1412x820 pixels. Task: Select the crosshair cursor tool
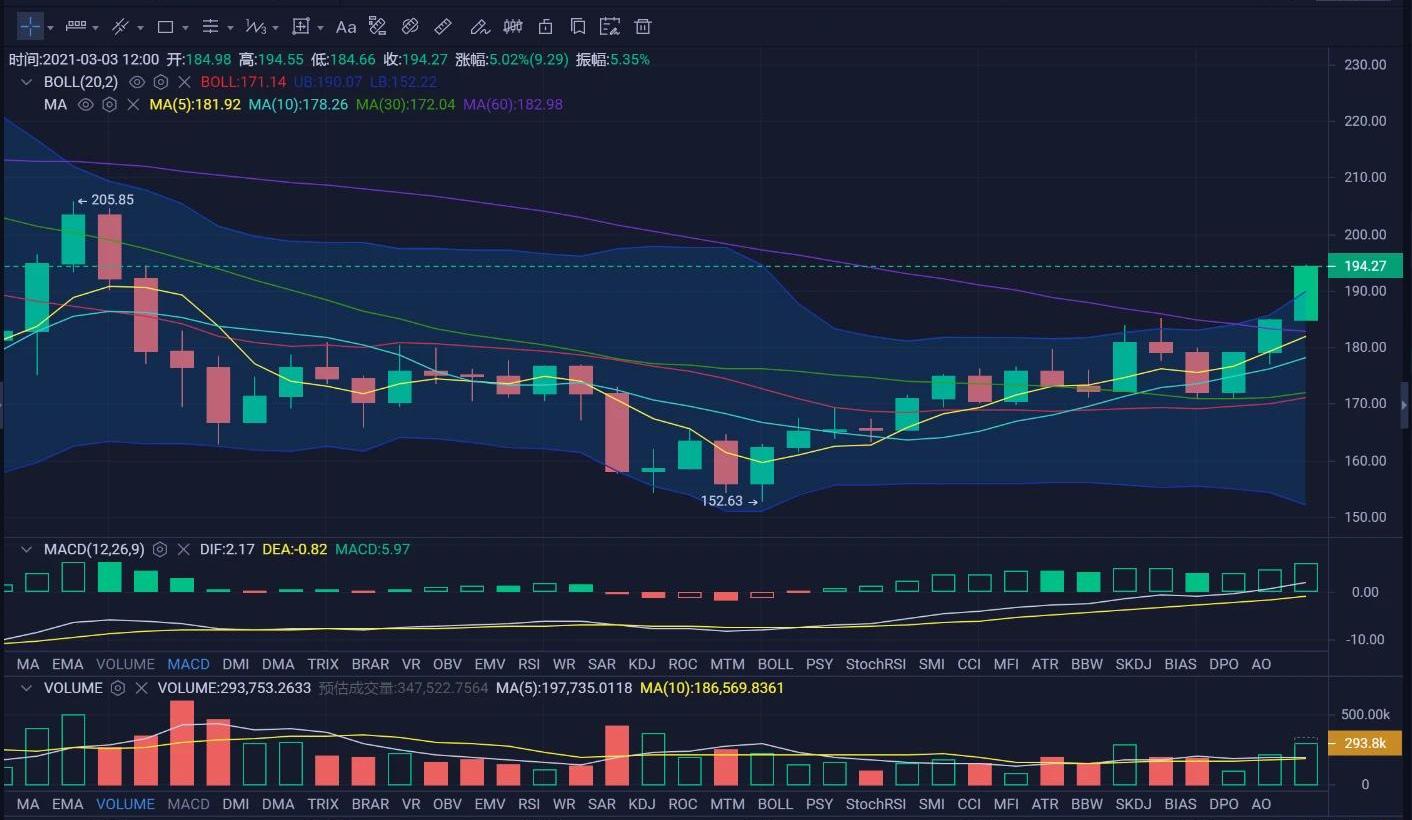pyautogui.click(x=30, y=27)
